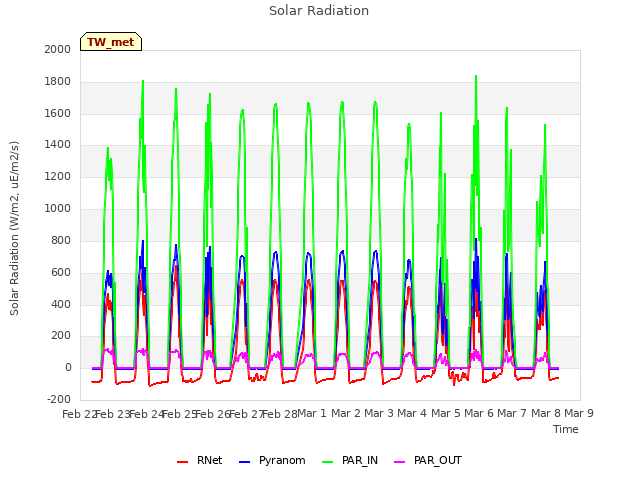Image resolution: width=640 pixels, height=480 pixels.
Task: Click the blue Pyranom legend color marker
Action: click(244, 462)
